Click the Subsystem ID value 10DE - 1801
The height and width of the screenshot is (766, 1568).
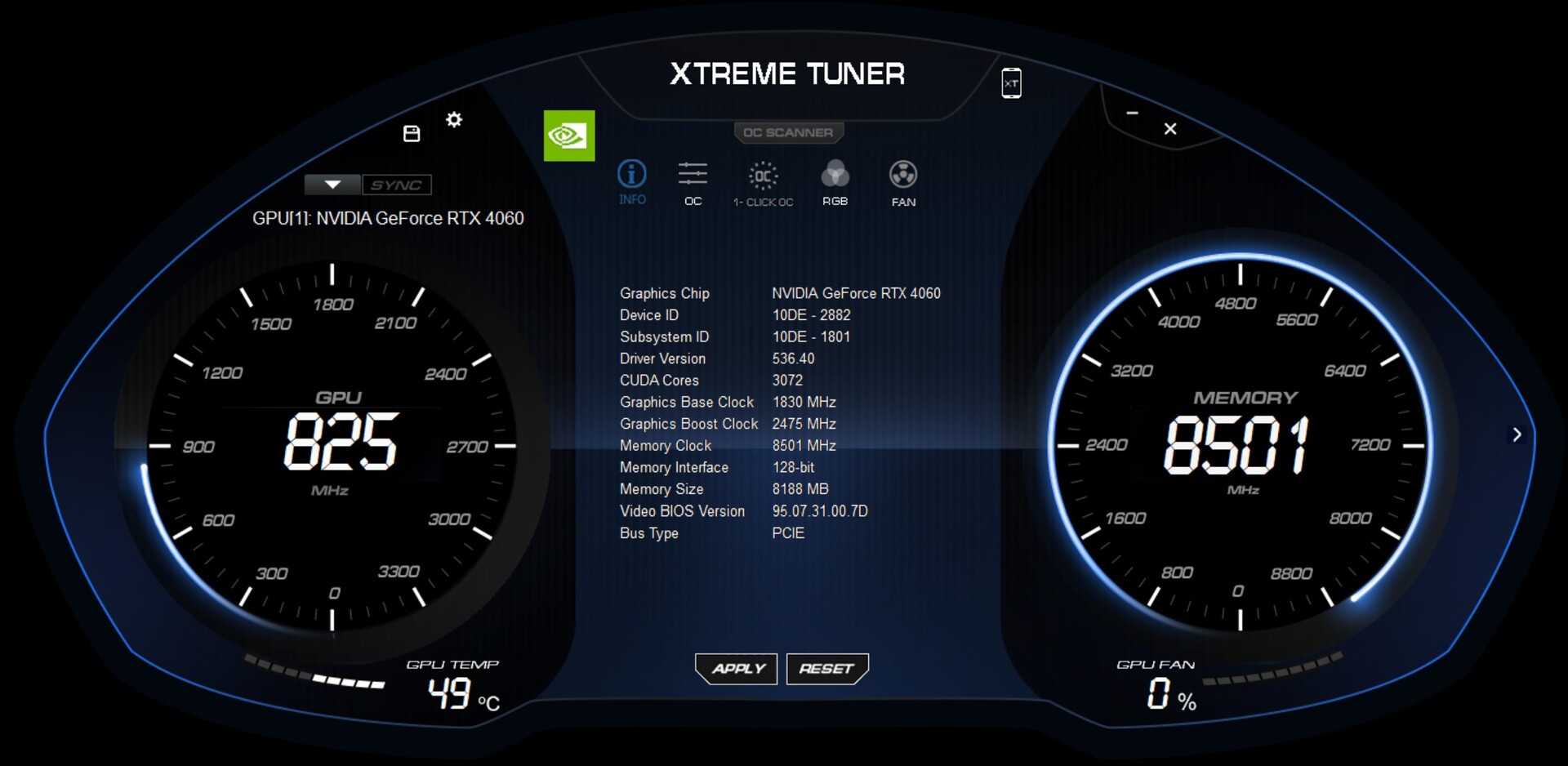coord(811,336)
